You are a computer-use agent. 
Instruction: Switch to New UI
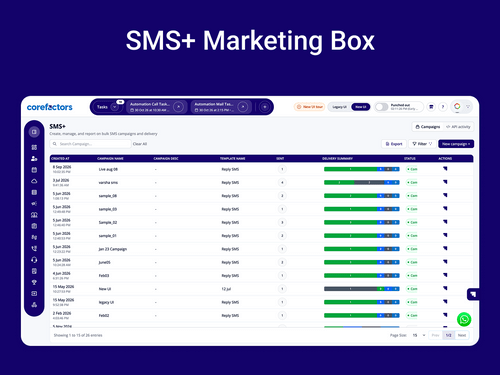[360, 107]
